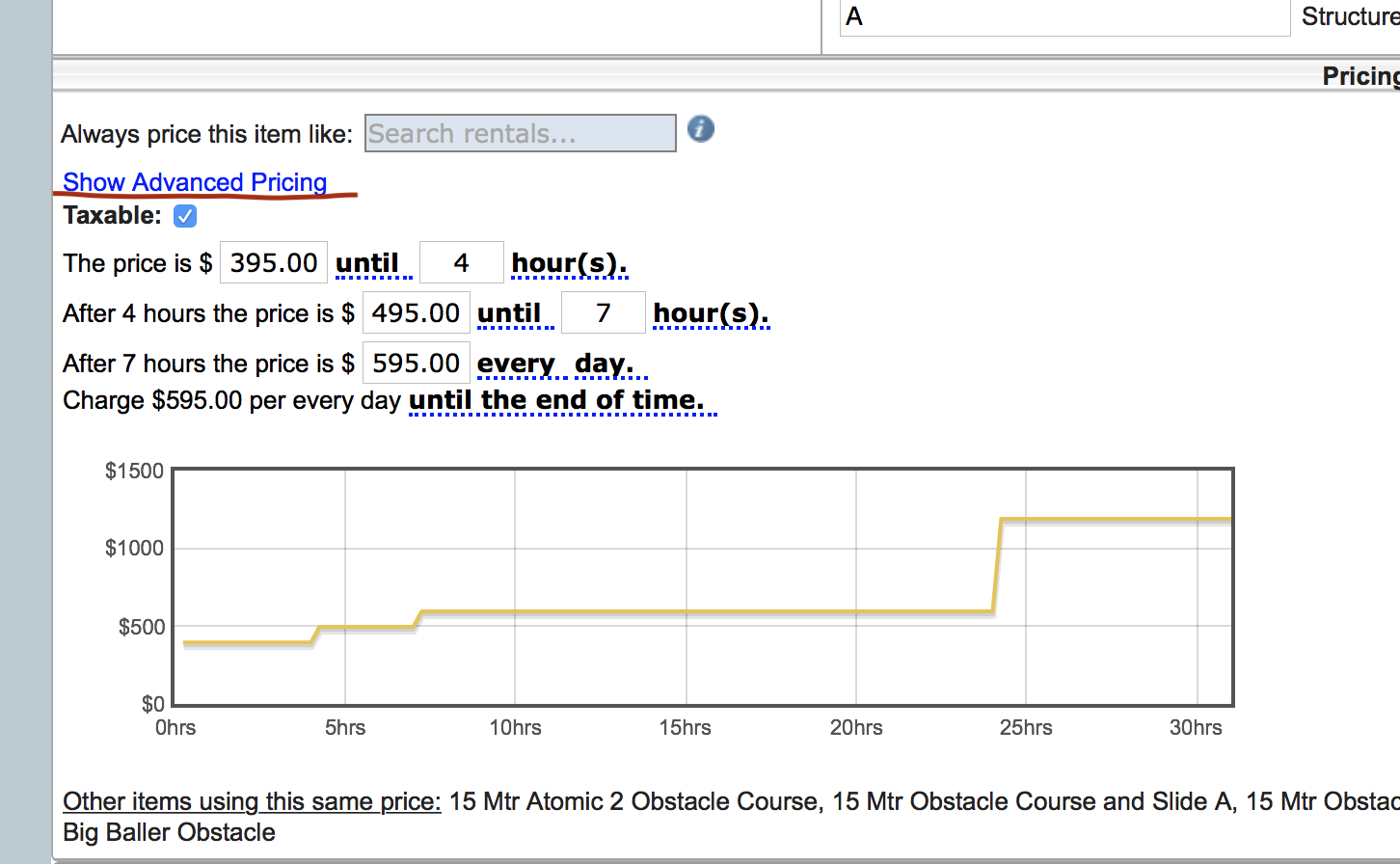Image resolution: width=1400 pixels, height=864 pixels.
Task: Open the 'hour(s).' unit selector after 4
Action: click(x=569, y=263)
